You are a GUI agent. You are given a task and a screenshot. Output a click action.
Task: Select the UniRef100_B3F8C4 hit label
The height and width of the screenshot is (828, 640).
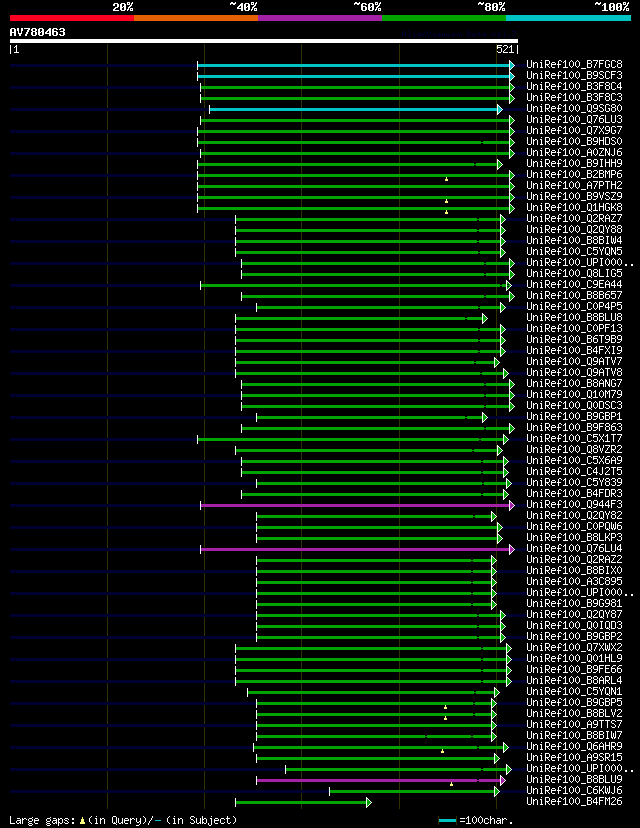click(575, 87)
